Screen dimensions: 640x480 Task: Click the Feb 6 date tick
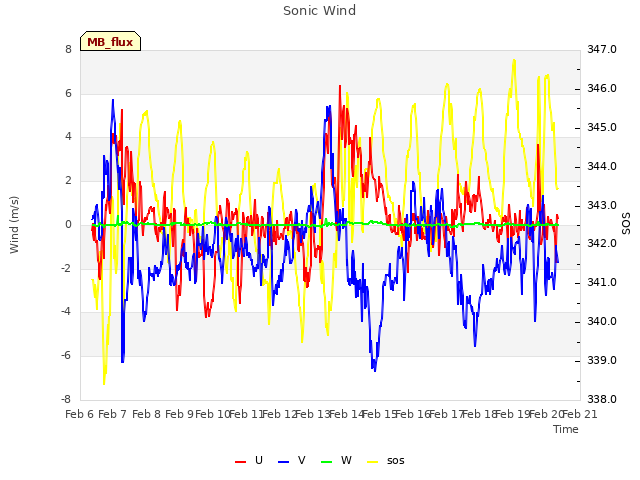tap(80, 414)
